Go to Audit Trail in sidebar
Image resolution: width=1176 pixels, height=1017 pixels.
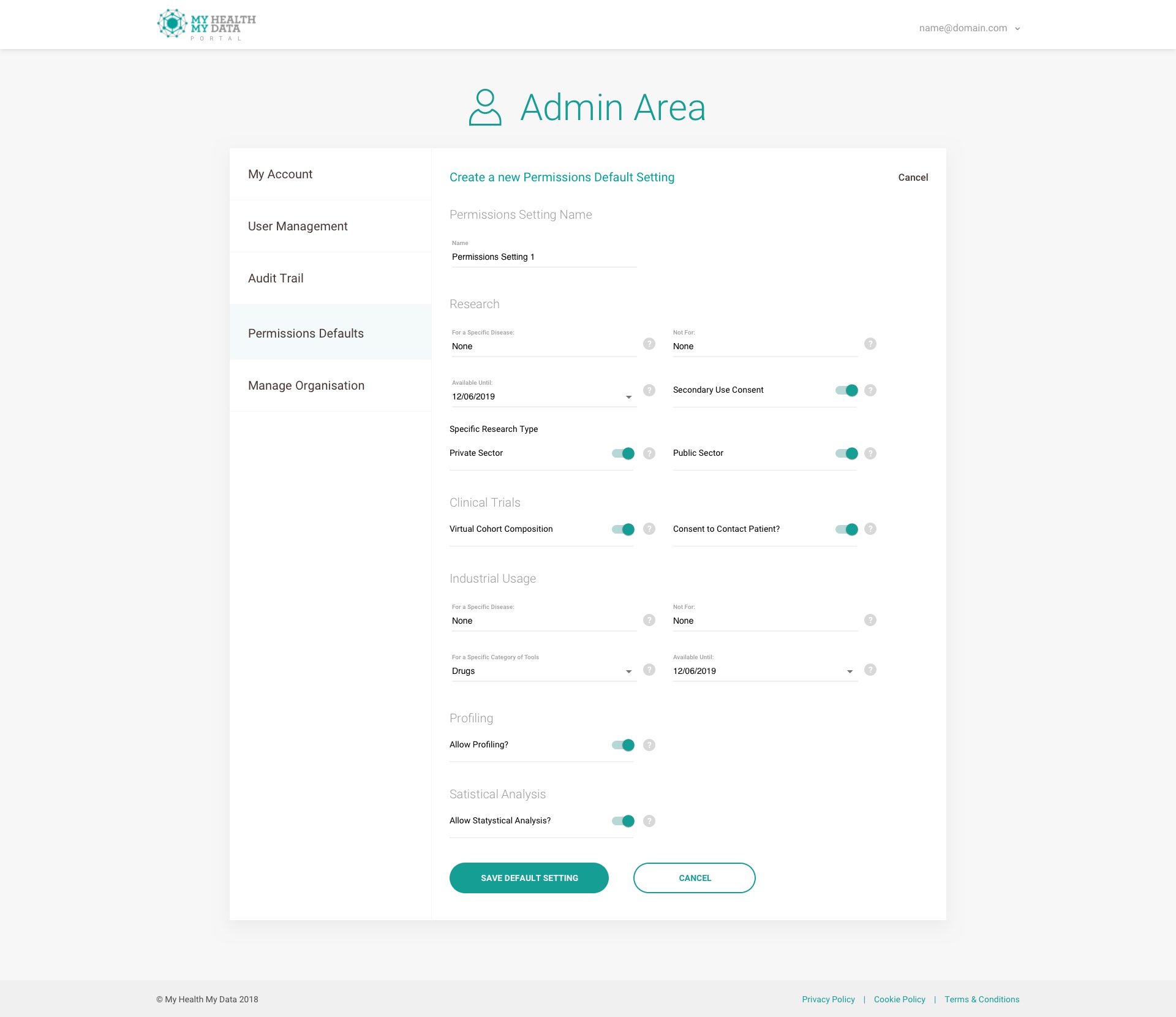tap(276, 278)
